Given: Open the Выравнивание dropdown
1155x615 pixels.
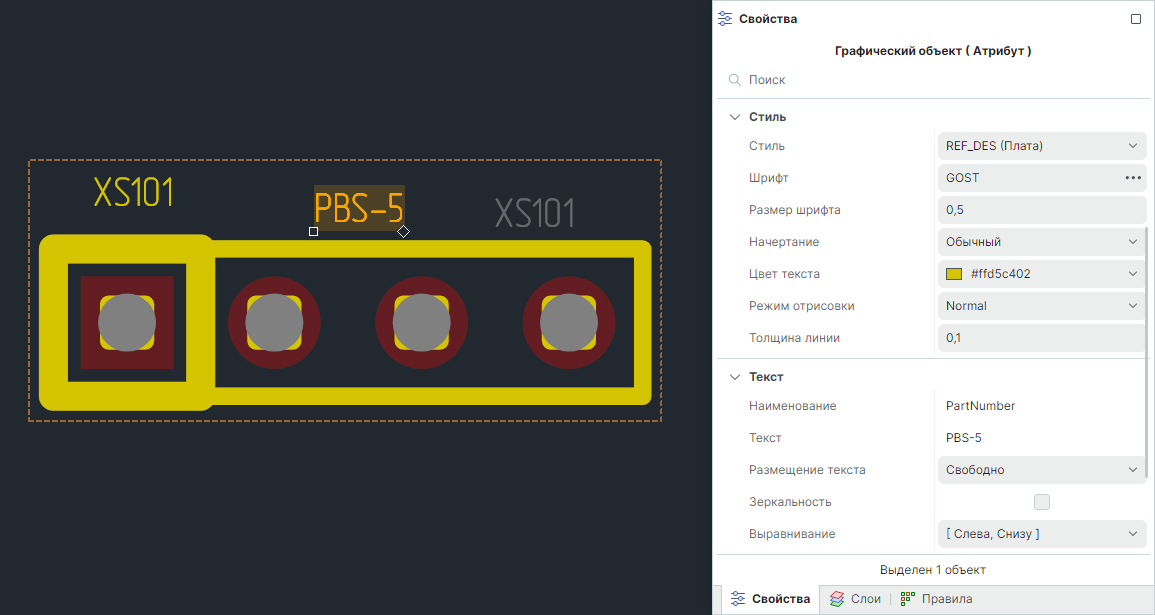Looking at the screenshot, I should (1042, 534).
